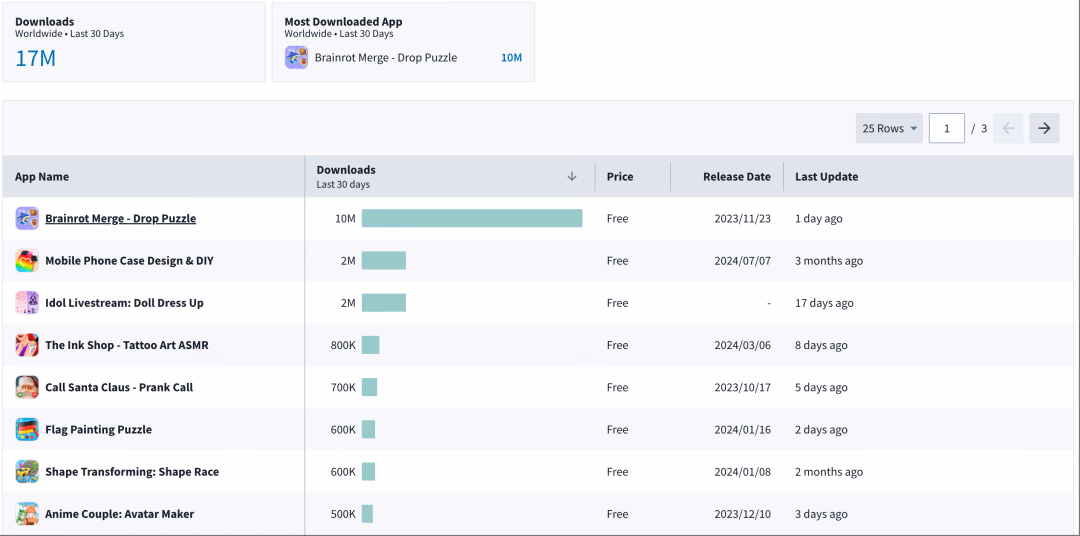
Task: Click release date 2023/11/23
Action: 744,218
